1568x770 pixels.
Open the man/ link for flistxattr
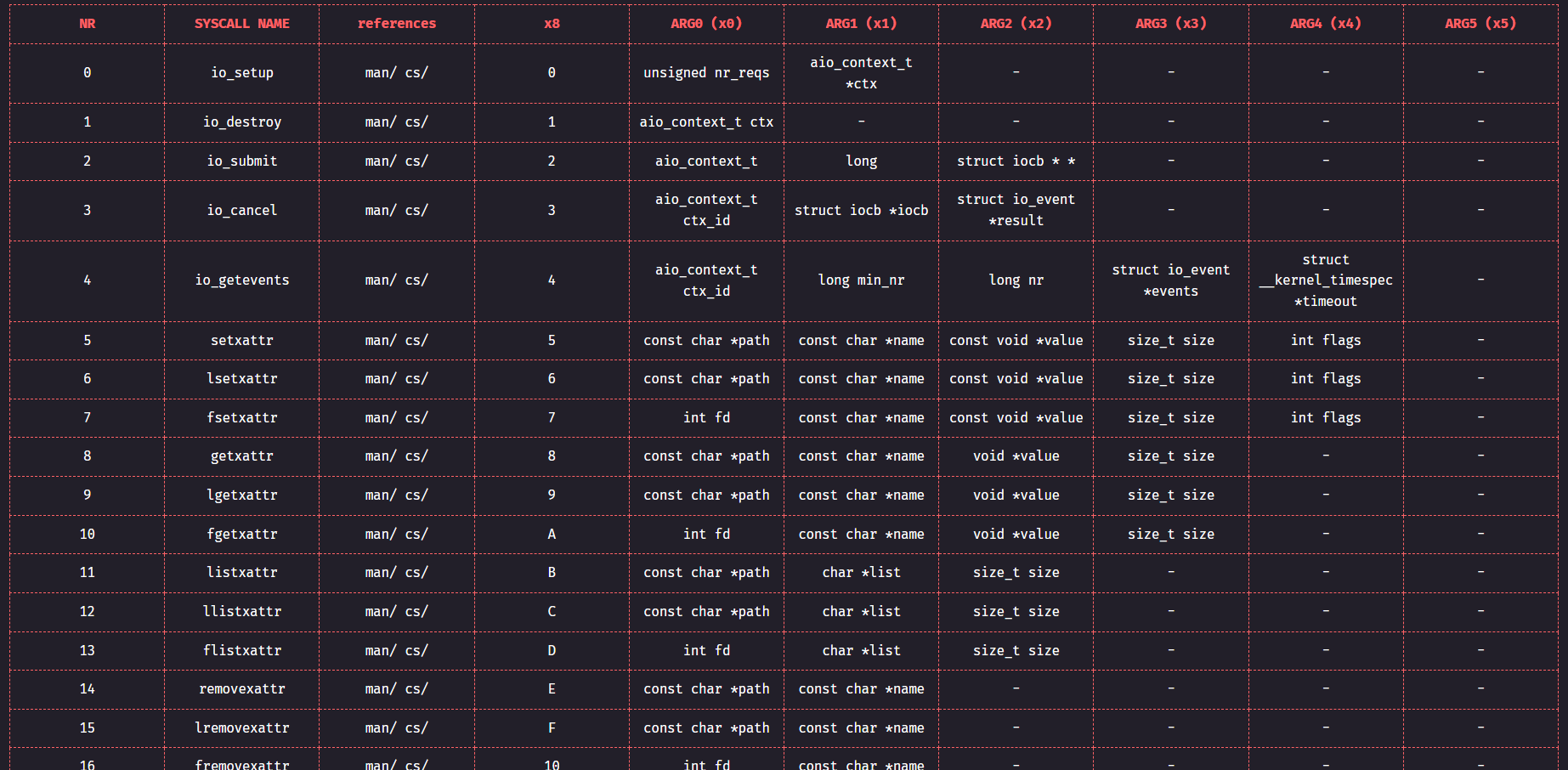[381, 651]
